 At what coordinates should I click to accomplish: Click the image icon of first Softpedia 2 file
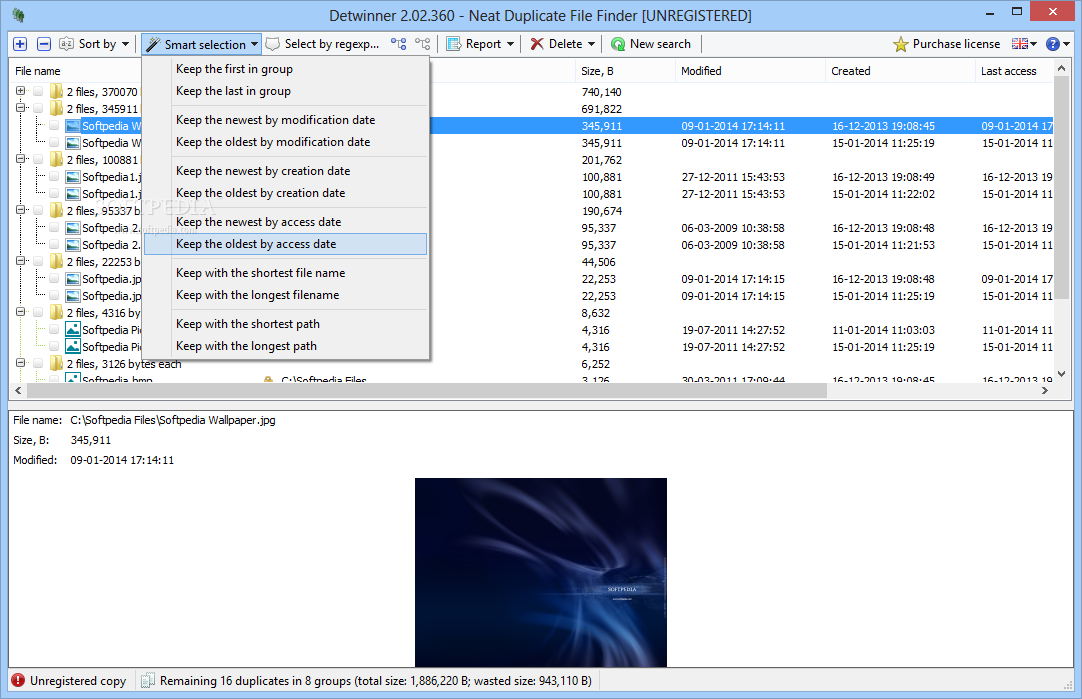(x=73, y=228)
